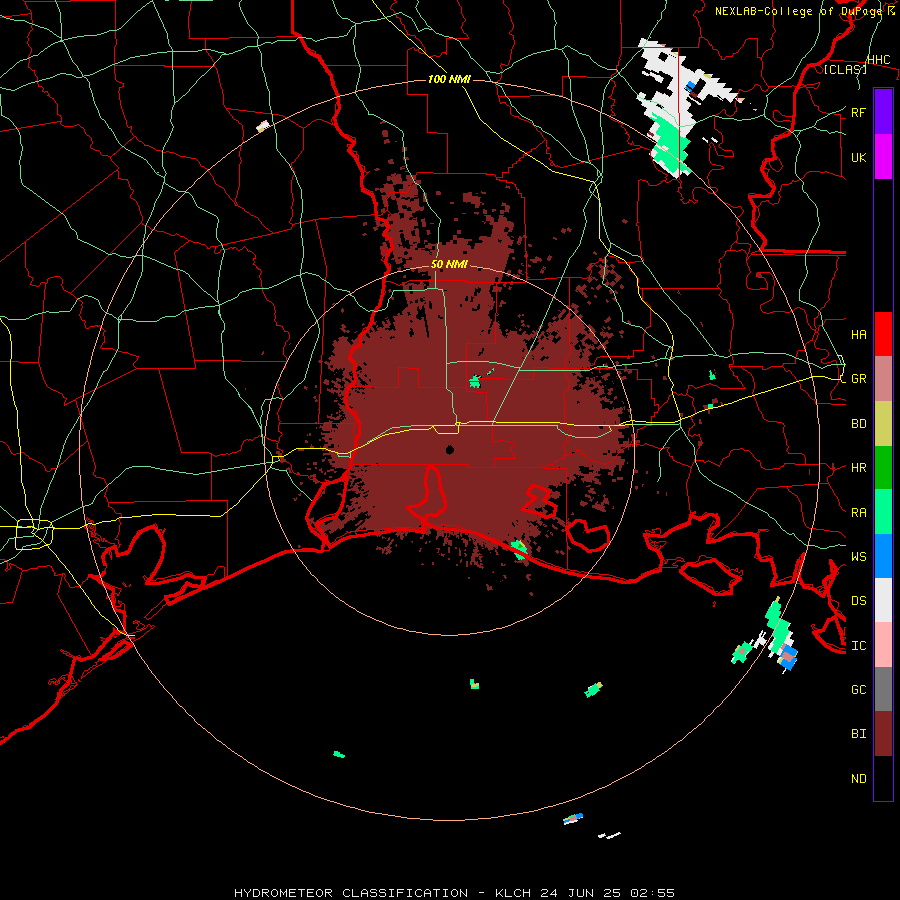Click the "UK" legend label
This screenshot has width=900, height=900.
click(x=858, y=157)
